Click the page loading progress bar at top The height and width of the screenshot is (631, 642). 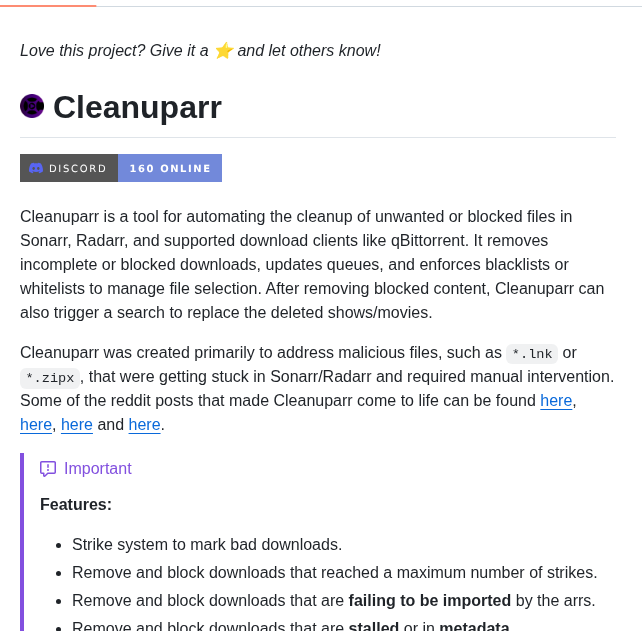[x=48, y=5]
